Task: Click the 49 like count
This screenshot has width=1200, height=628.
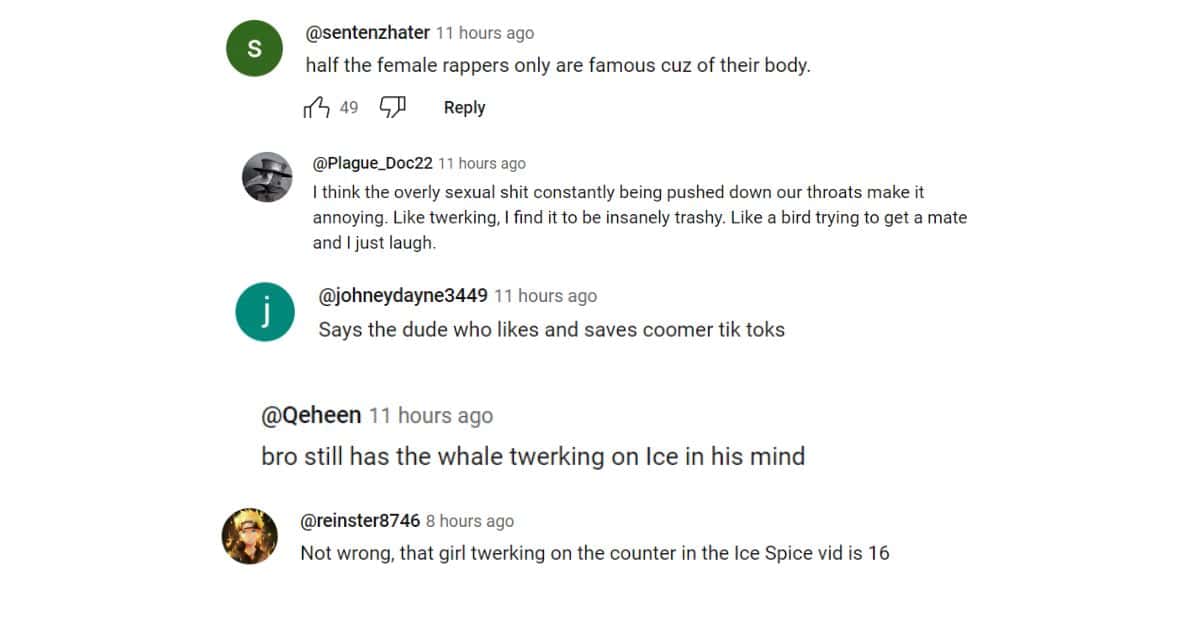Action: tap(348, 108)
